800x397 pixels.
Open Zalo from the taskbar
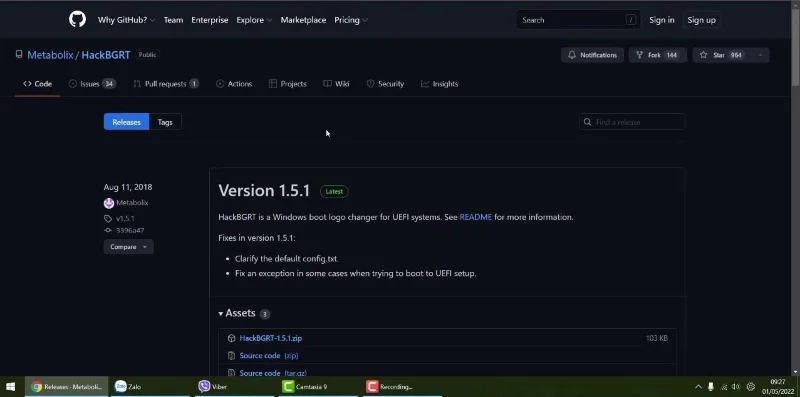pos(151,387)
